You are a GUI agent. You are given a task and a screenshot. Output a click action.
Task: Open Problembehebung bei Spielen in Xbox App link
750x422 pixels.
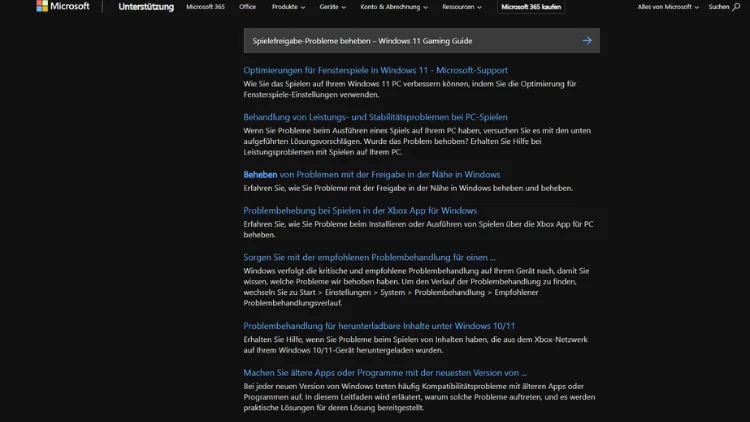click(360, 211)
